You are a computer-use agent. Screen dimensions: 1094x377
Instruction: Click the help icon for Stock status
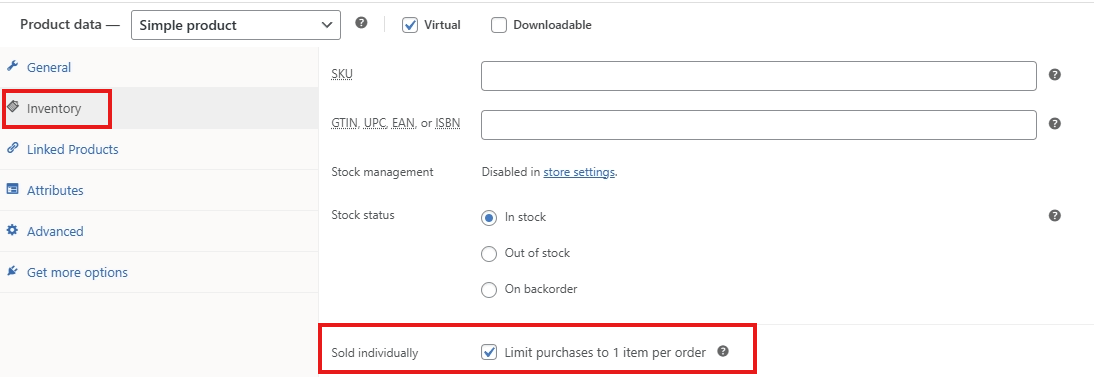[1055, 216]
